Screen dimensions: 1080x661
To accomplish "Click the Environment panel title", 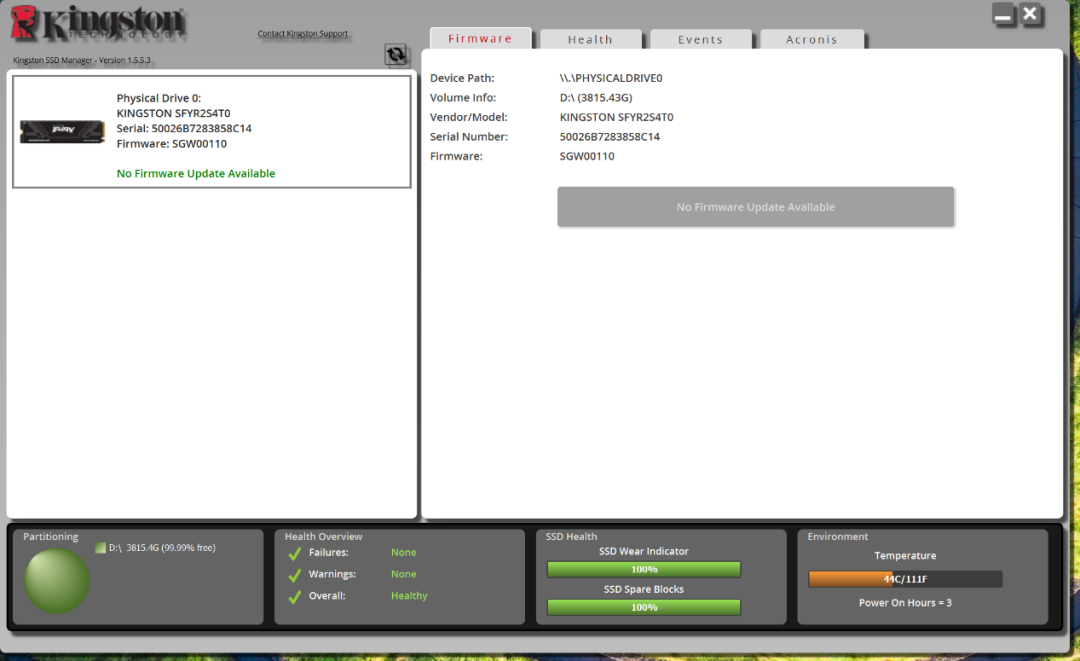I will [838, 536].
